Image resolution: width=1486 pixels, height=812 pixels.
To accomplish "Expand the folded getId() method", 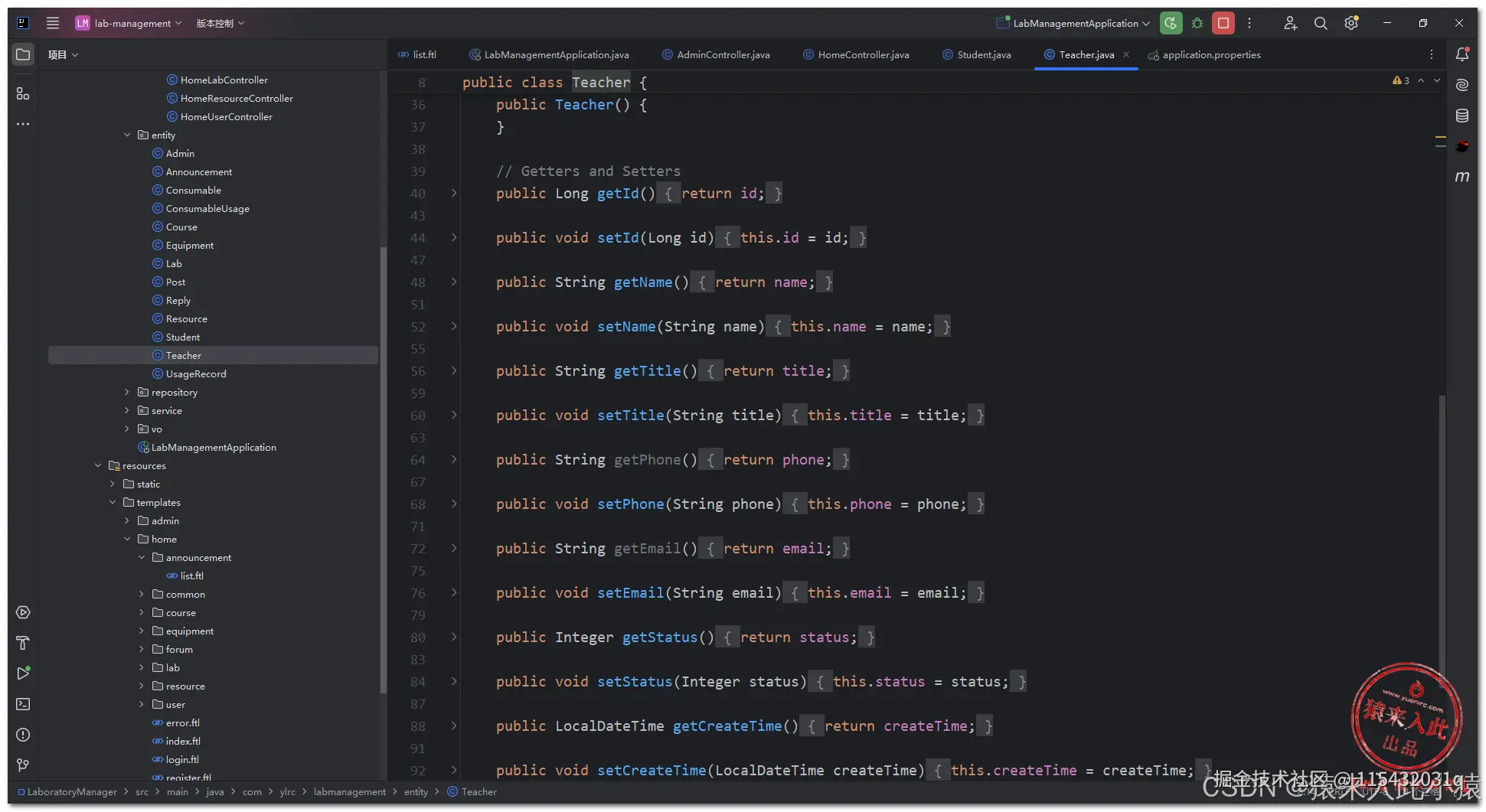I will point(454,194).
